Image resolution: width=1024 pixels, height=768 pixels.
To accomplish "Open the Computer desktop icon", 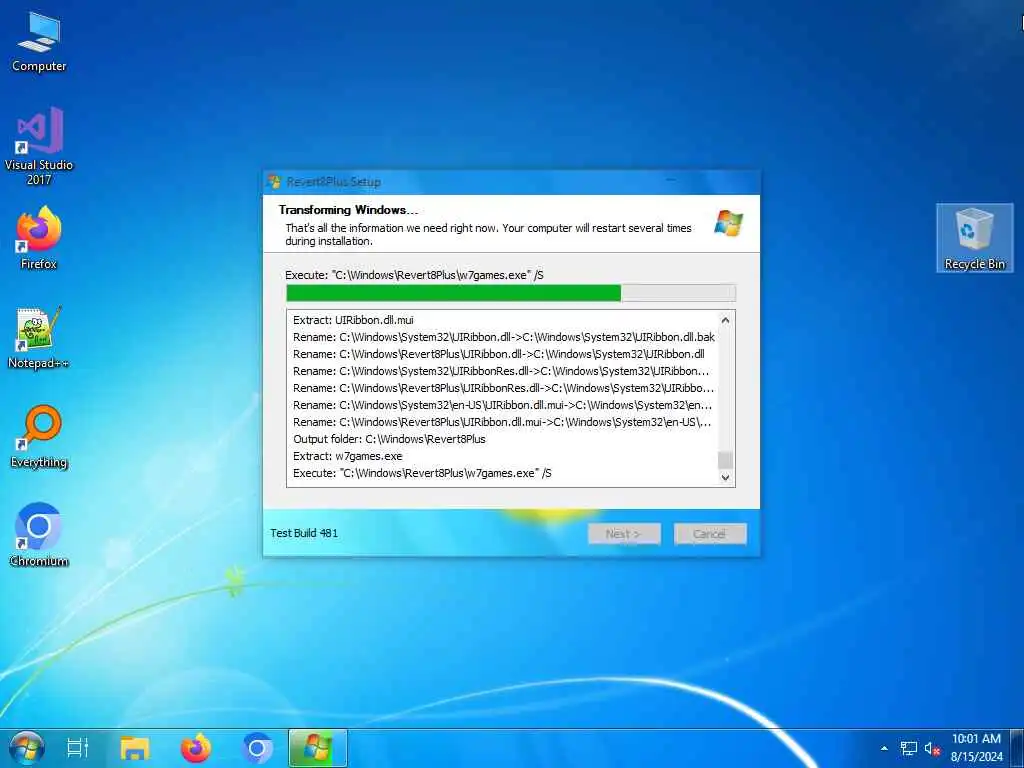I will (x=39, y=42).
